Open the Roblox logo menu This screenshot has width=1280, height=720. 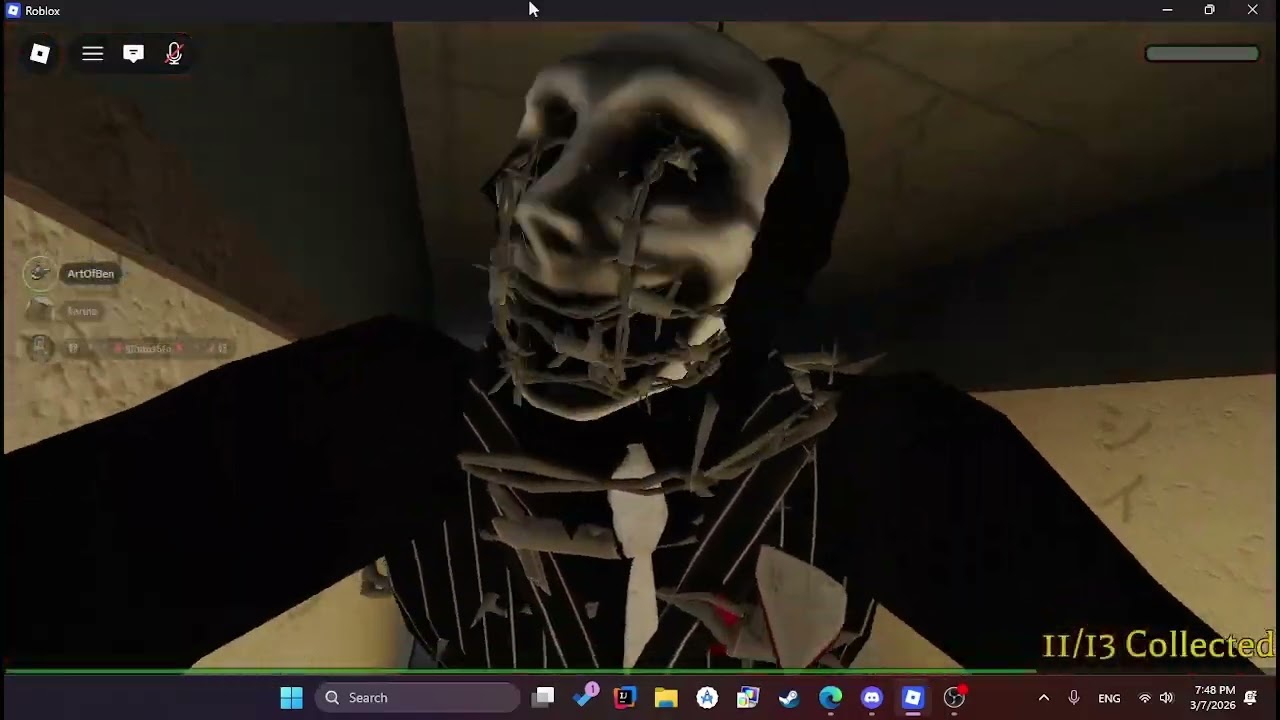(x=40, y=54)
